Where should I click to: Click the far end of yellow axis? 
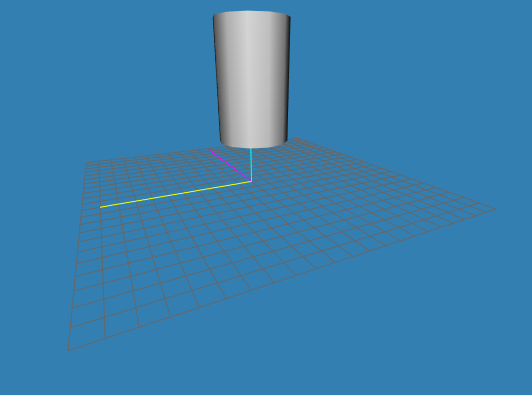tap(101, 207)
